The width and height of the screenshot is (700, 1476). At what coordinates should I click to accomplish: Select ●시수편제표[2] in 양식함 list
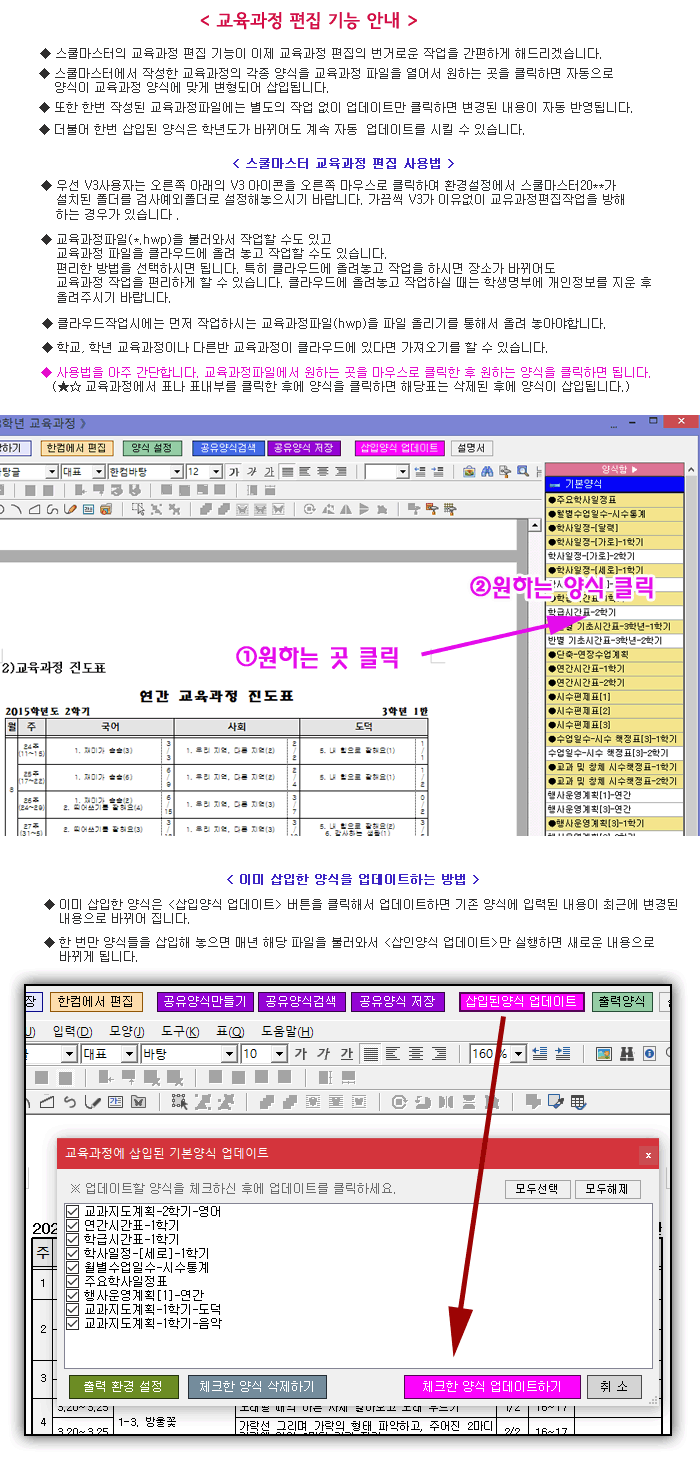tap(614, 710)
